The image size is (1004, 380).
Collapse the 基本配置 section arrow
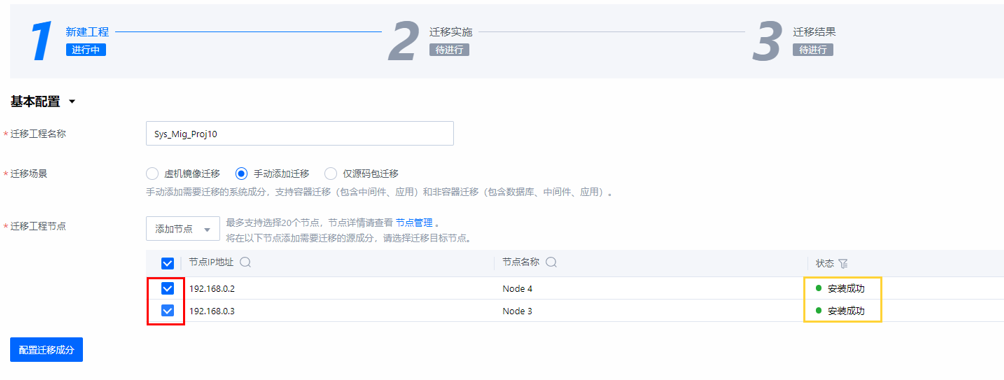[x=72, y=102]
